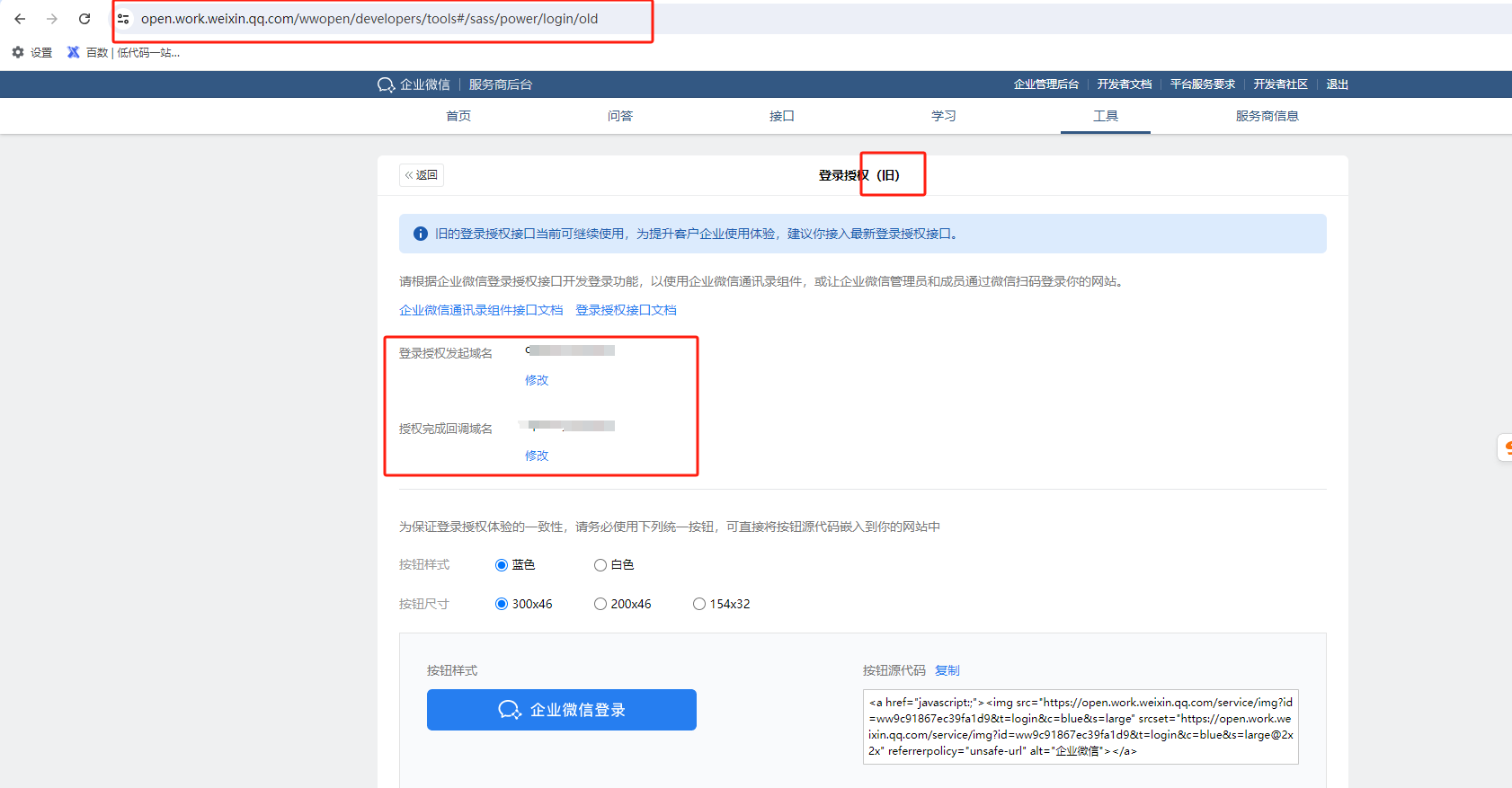Open 登录授权接口文档 link
1512x788 pixels.
(626, 310)
